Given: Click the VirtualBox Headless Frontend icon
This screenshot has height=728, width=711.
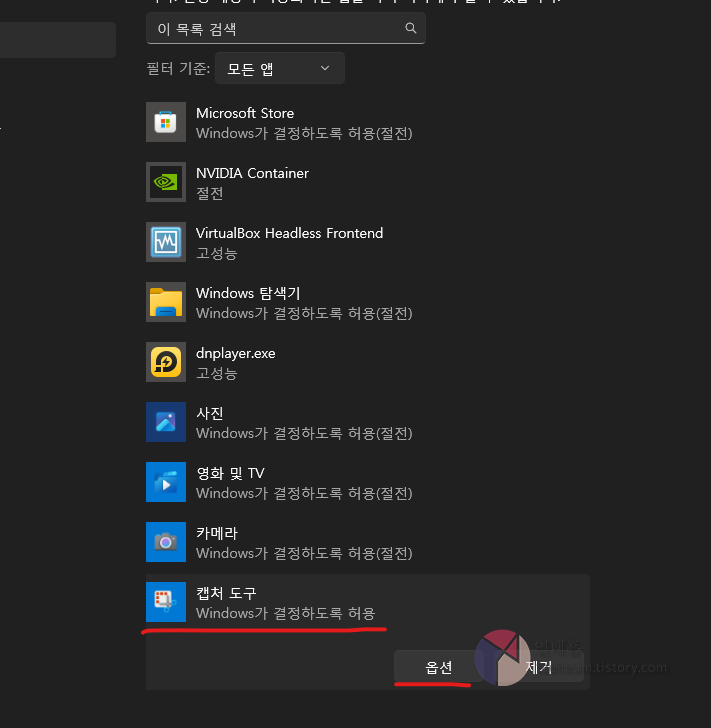Looking at the screenshot, I should 166,242.
